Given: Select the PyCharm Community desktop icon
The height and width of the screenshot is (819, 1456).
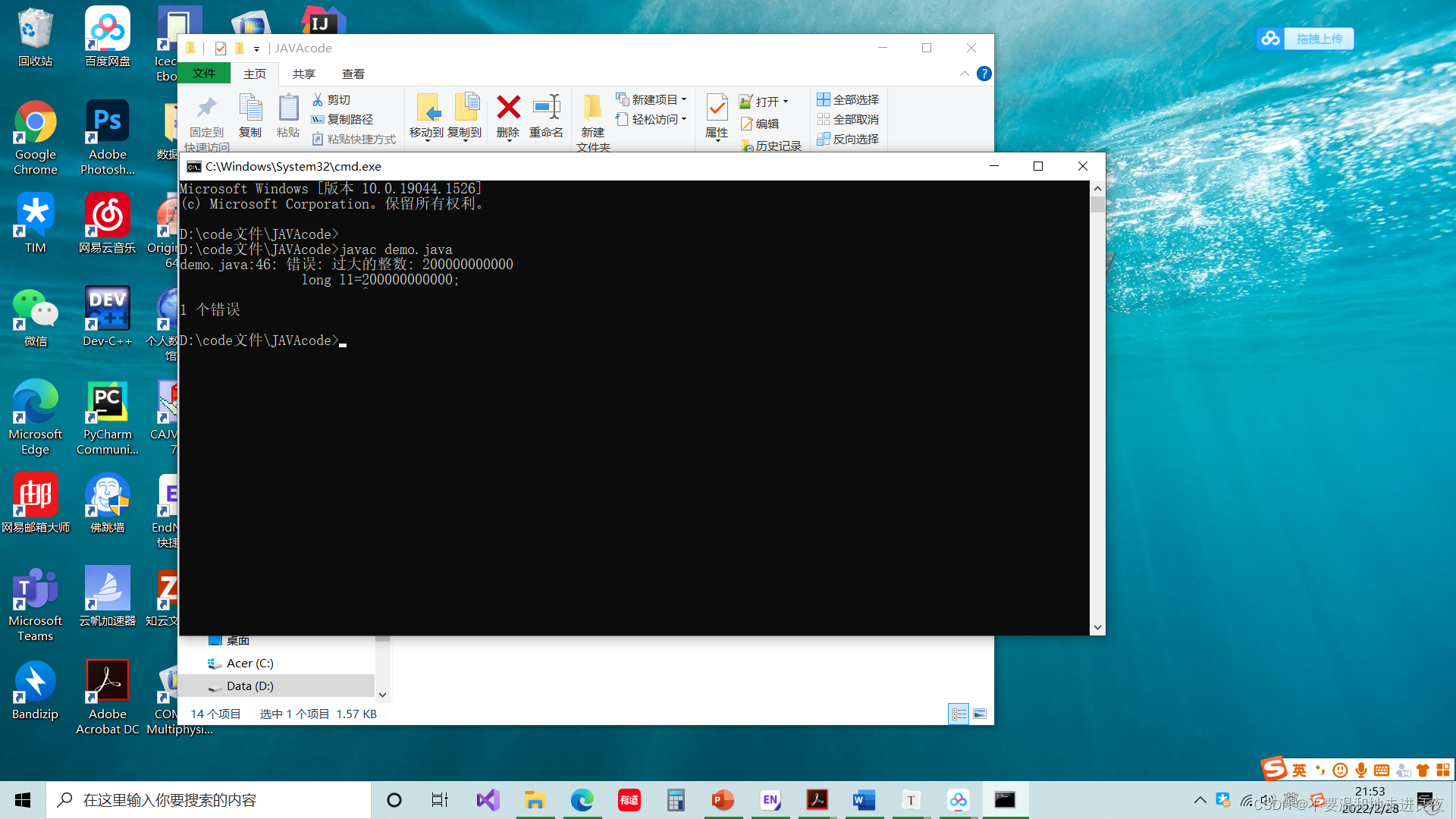Looking at the screenshot, I should tap(108, 418).
